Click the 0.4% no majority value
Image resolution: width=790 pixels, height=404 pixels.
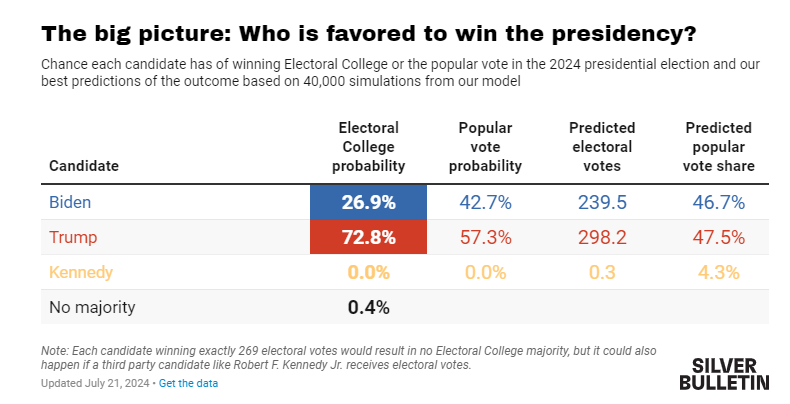pos(368,307)
